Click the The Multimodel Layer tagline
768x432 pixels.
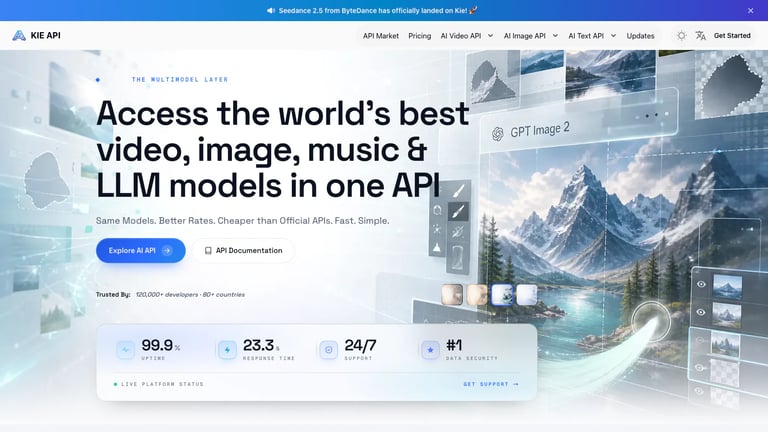tap(180, 79)
